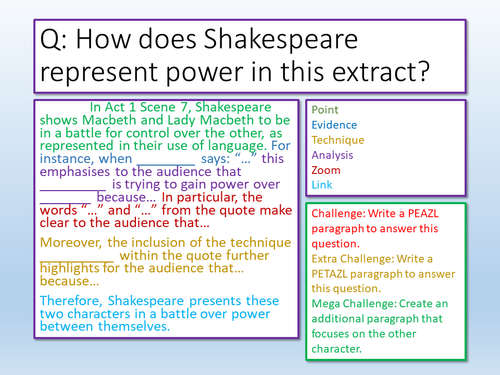Click the green 'In Act 1 Scene 7' sentence
500x375 pixels.
pos(165,126)
